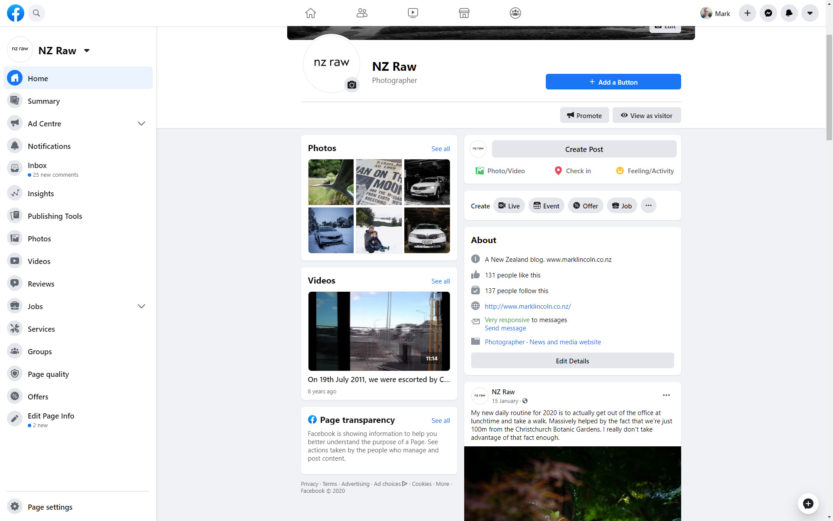Screen dimensions: 833x521
Task: Open the post options ellipsis menu
Action: [666, 395]
